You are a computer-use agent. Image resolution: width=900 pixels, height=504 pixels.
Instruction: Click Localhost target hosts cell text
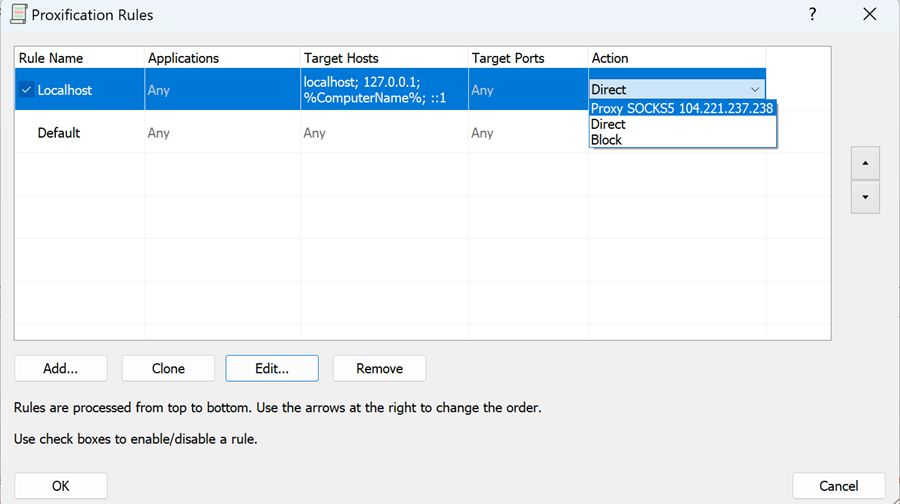click(375, 90)
